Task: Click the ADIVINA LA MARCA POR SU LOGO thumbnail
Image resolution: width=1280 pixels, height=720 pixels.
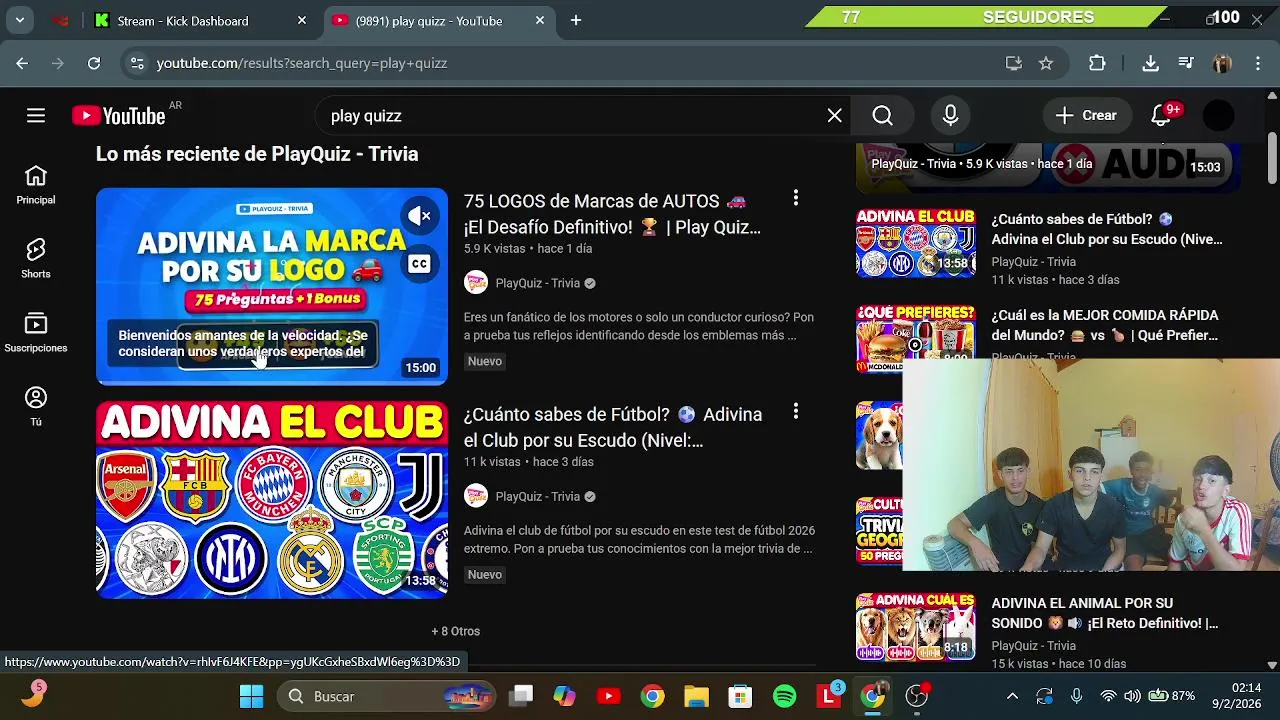Action: [272, 286]
